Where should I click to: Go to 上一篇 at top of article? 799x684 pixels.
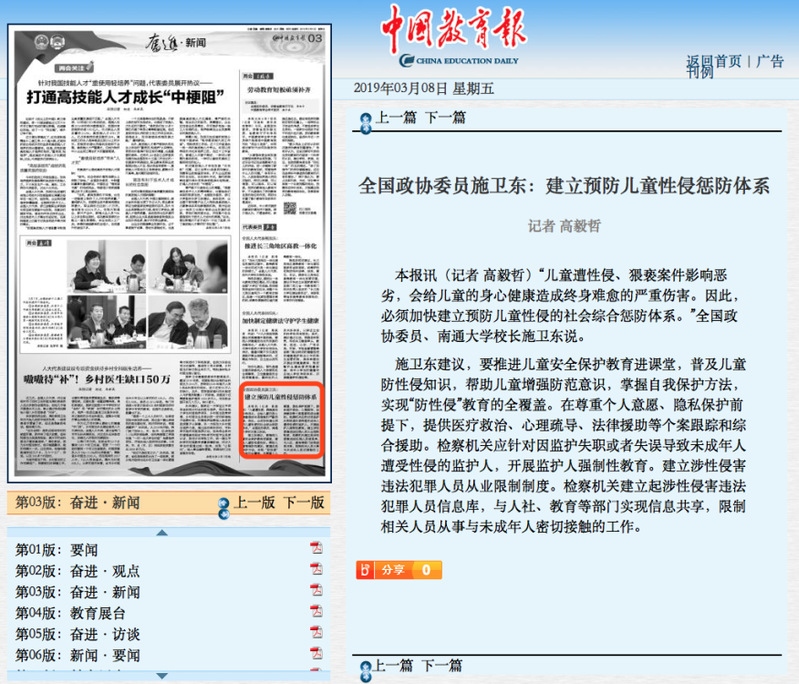coord(395,118)
